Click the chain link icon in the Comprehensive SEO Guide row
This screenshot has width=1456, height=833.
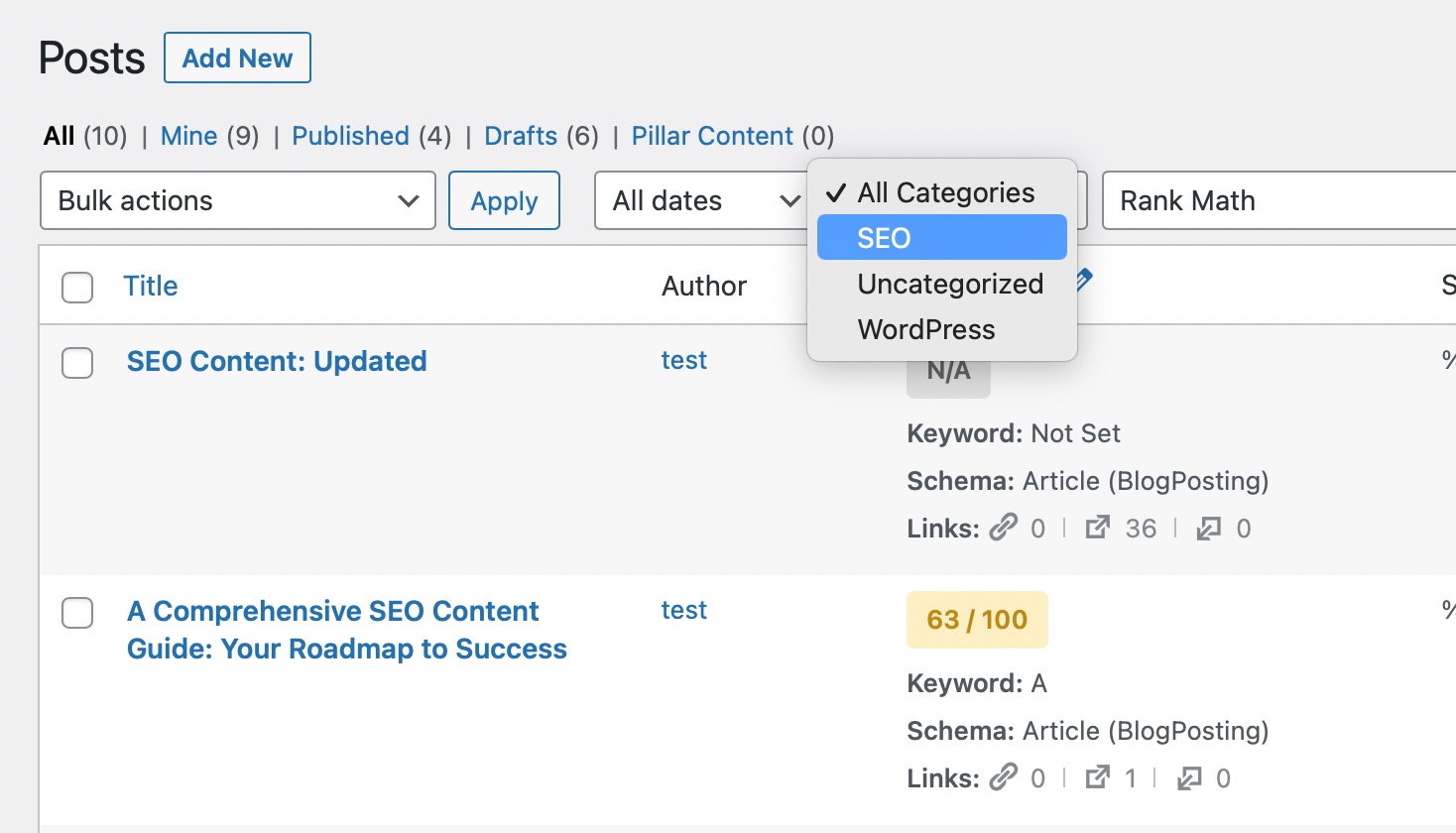tap(1003, 776)
